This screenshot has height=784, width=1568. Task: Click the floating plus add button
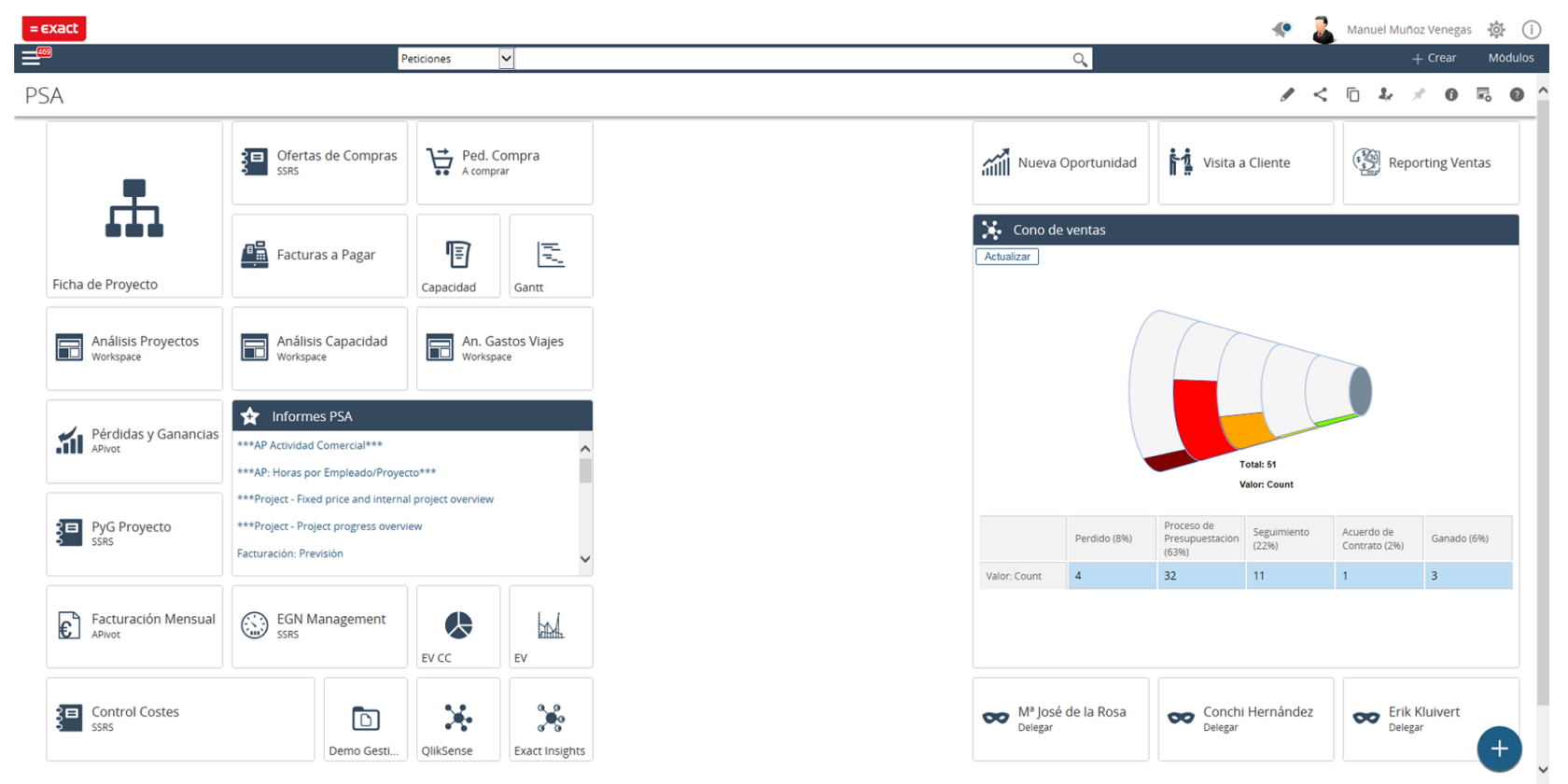[x=1499, y=749]
